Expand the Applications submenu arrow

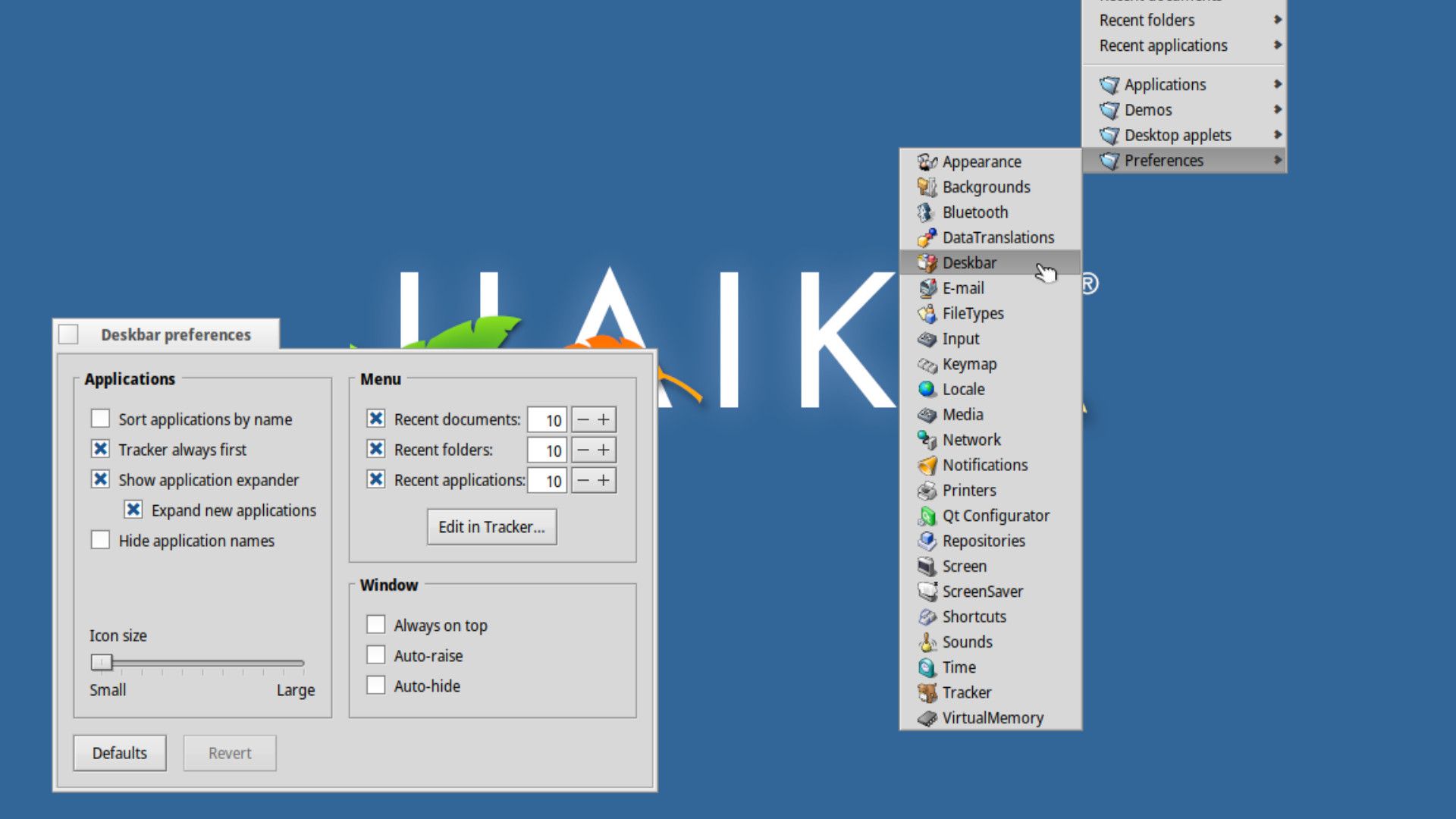[x=1278, y=84]
